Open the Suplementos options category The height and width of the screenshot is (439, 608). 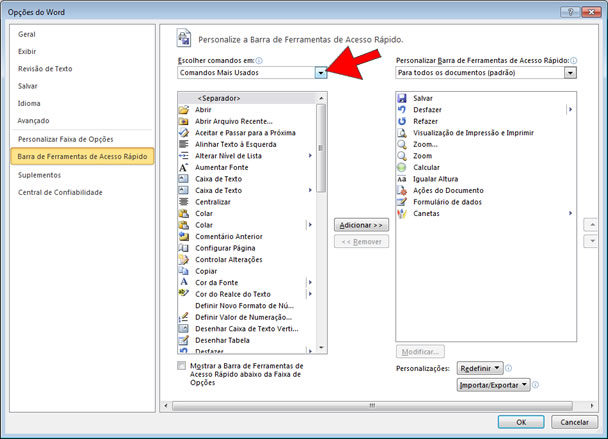[x=39, y=175]
